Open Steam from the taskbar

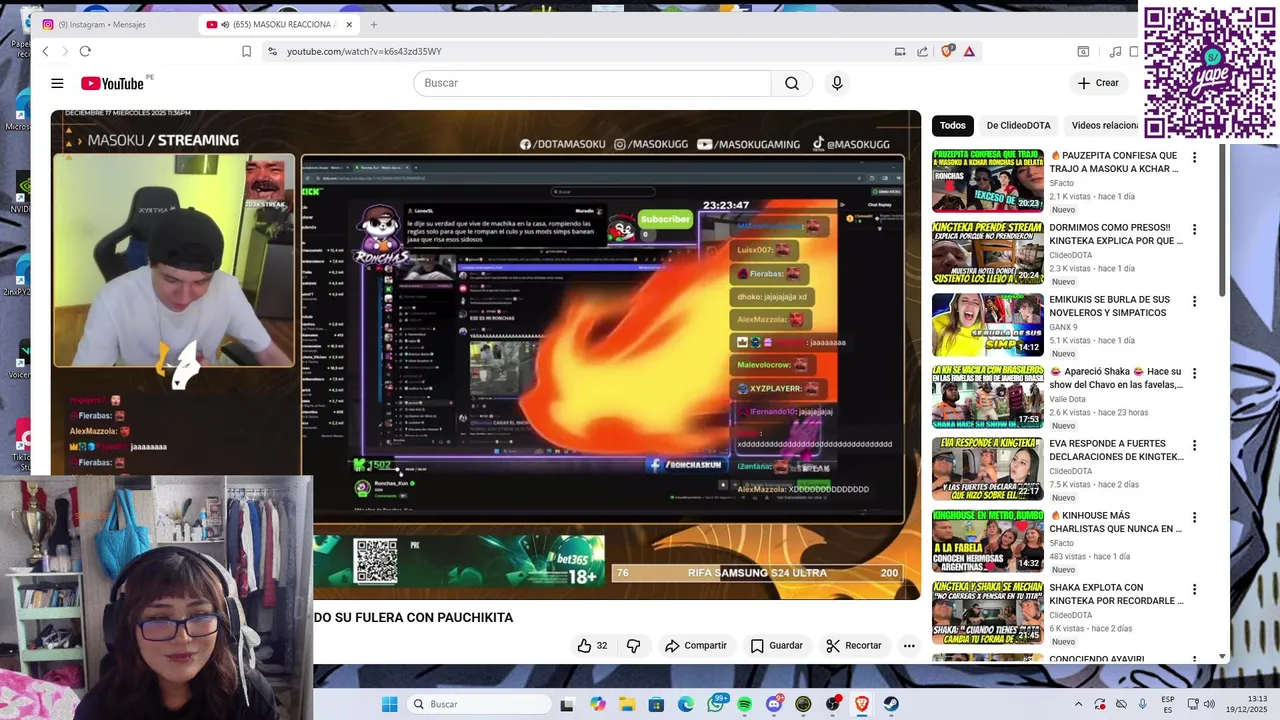point(891,704)
